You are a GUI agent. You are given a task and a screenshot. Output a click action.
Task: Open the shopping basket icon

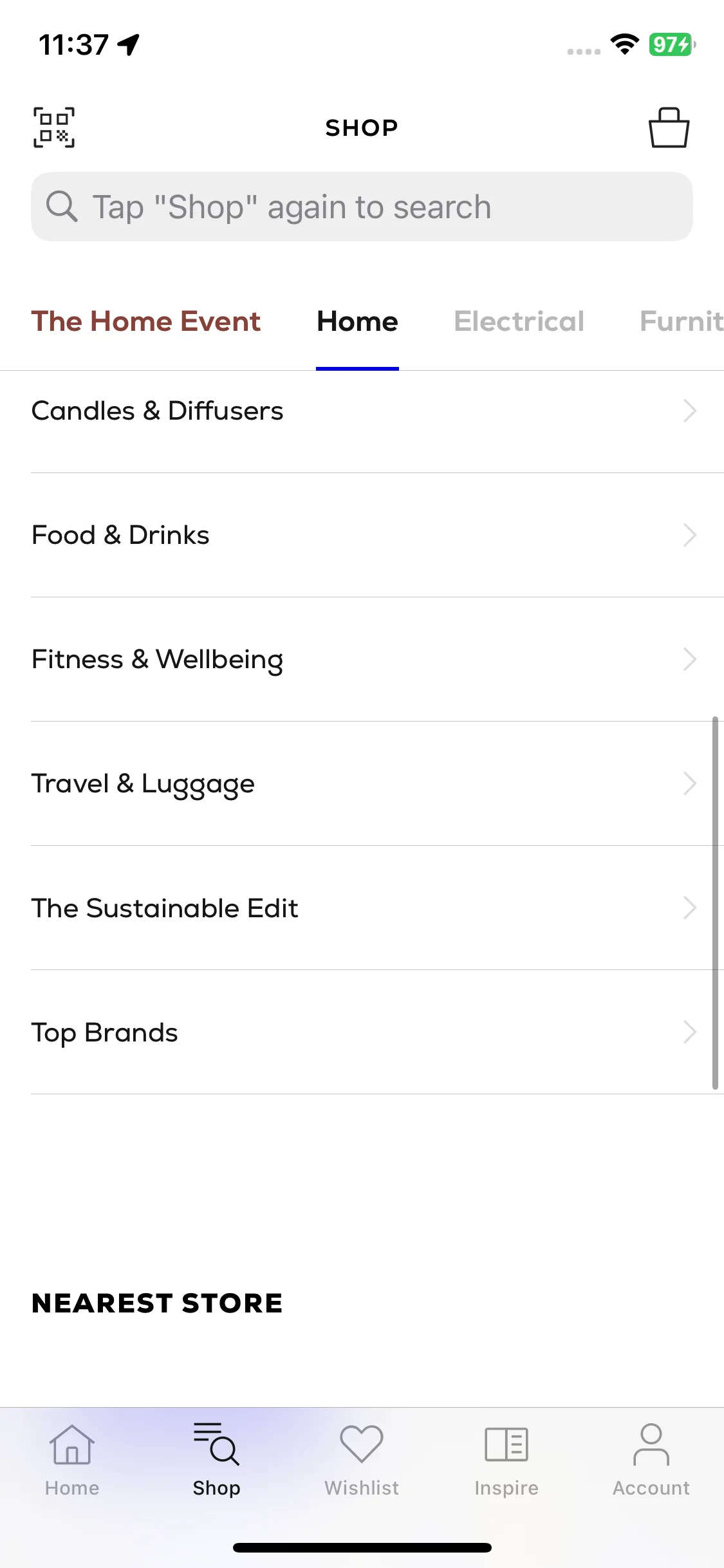[x=669, y=127]
